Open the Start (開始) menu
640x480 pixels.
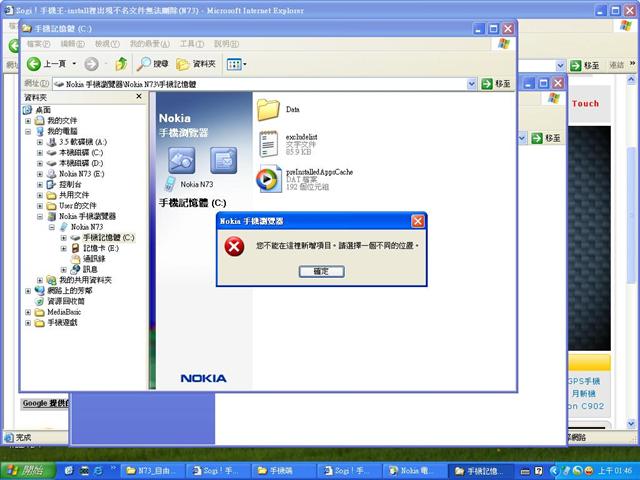coord(28,471)
